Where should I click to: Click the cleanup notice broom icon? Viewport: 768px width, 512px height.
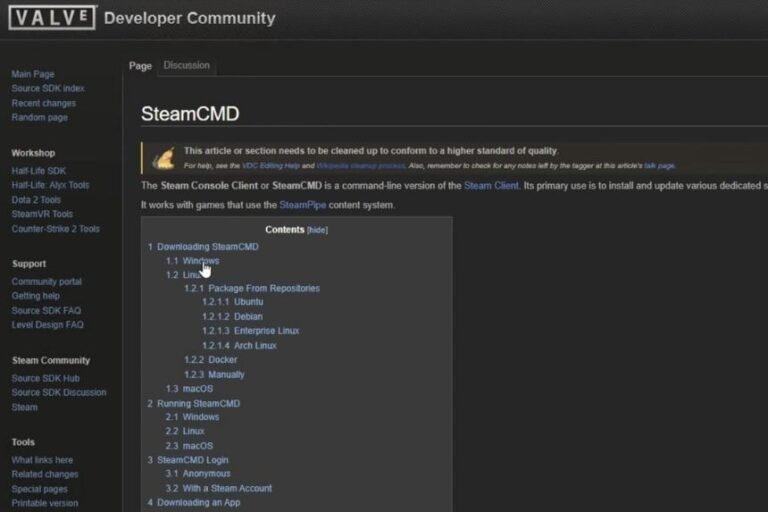(x=164, y=158)
